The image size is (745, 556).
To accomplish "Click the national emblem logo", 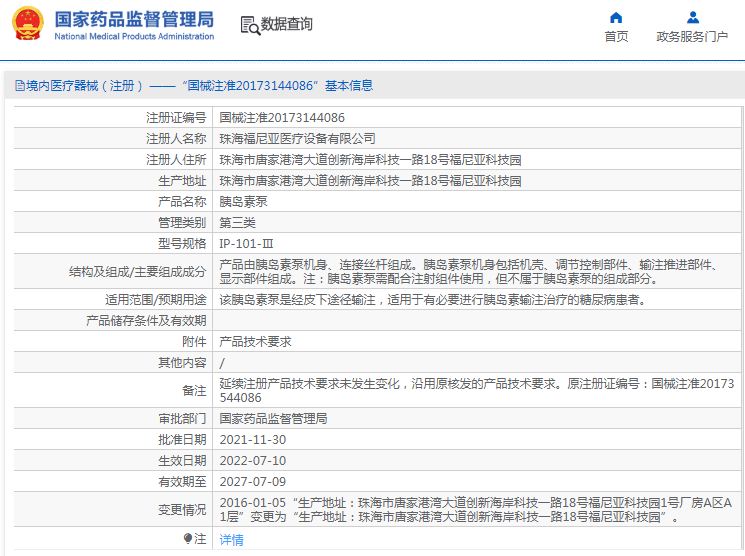I will click(28, 24).
